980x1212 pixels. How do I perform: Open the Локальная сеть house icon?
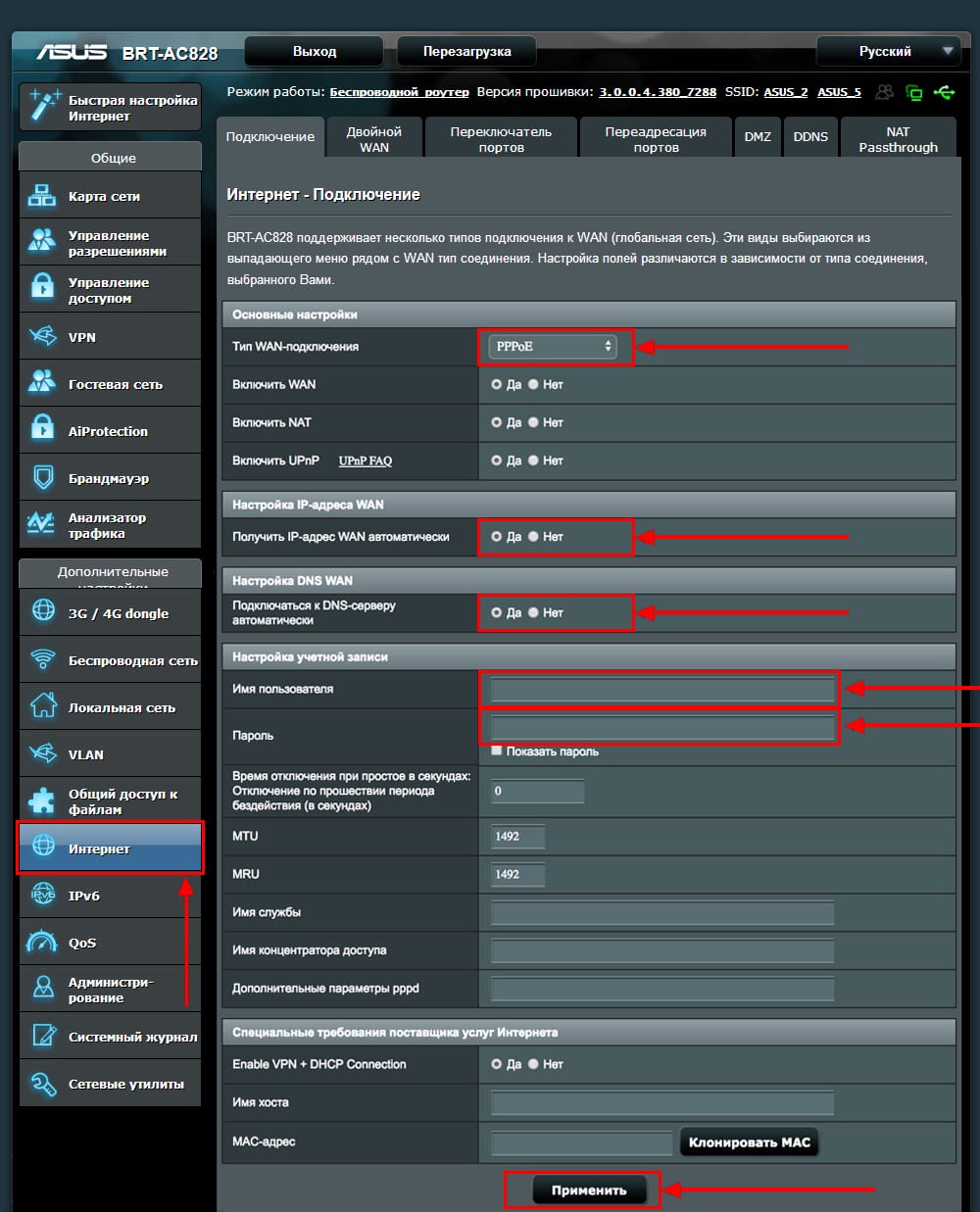[43, 706]
